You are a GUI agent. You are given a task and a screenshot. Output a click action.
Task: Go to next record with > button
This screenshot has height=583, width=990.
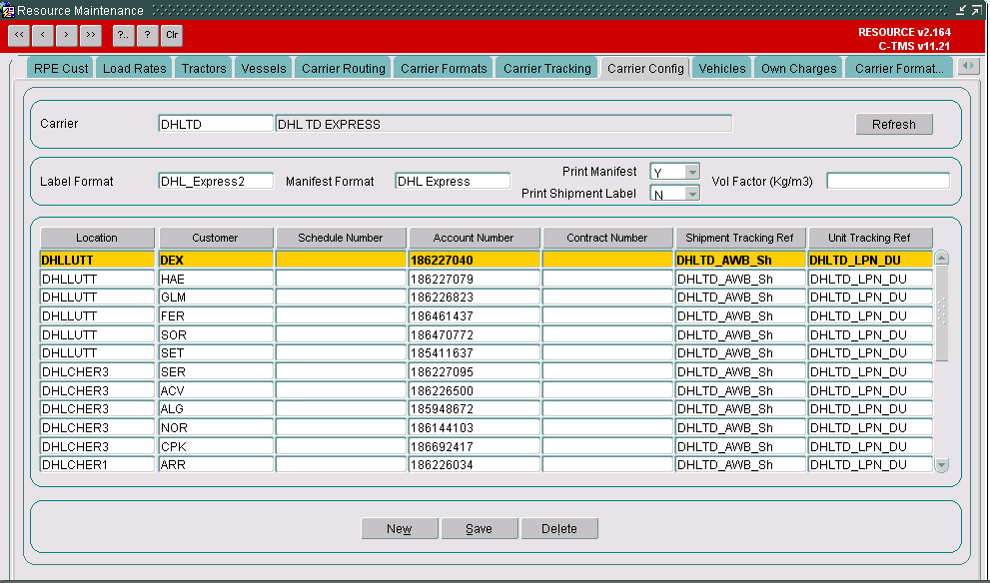point(66,35)
